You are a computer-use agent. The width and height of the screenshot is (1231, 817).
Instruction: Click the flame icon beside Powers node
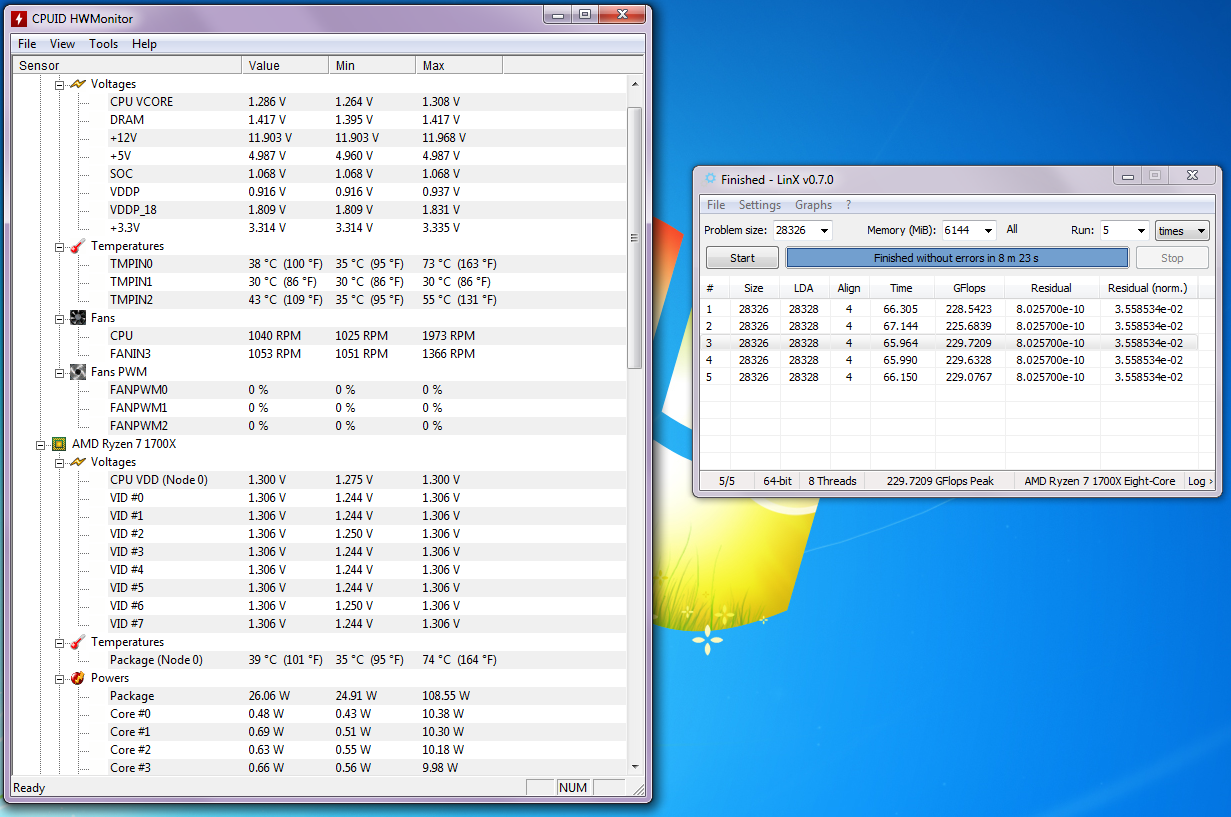point(78,678)
